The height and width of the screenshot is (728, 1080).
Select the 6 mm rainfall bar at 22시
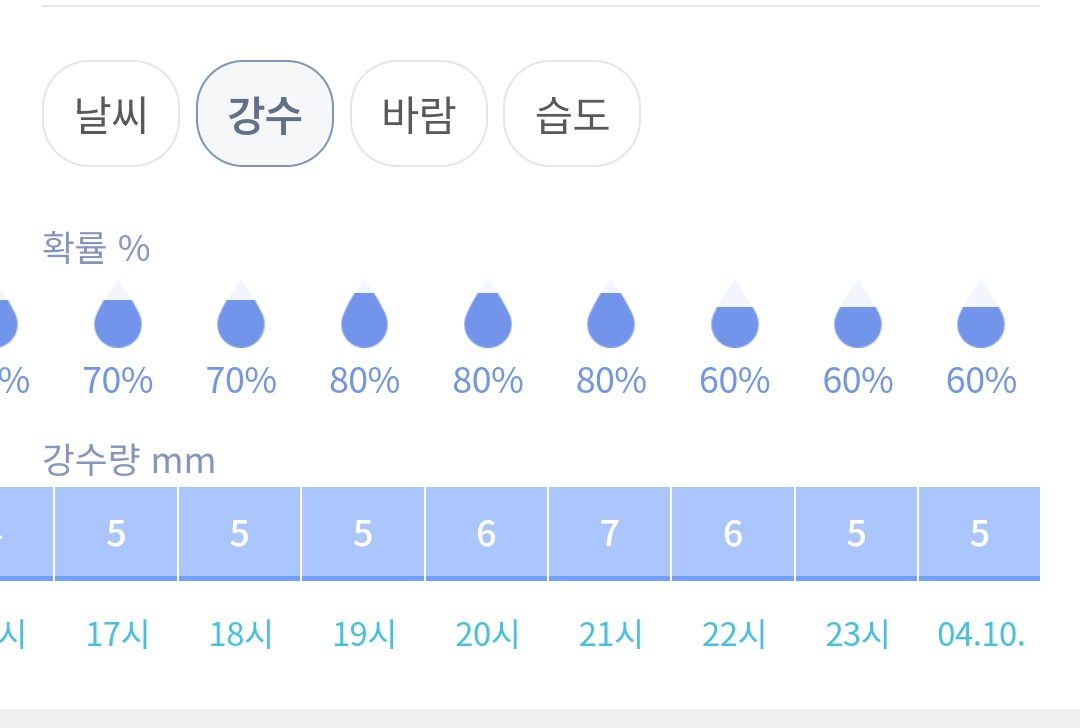[733, 534]
